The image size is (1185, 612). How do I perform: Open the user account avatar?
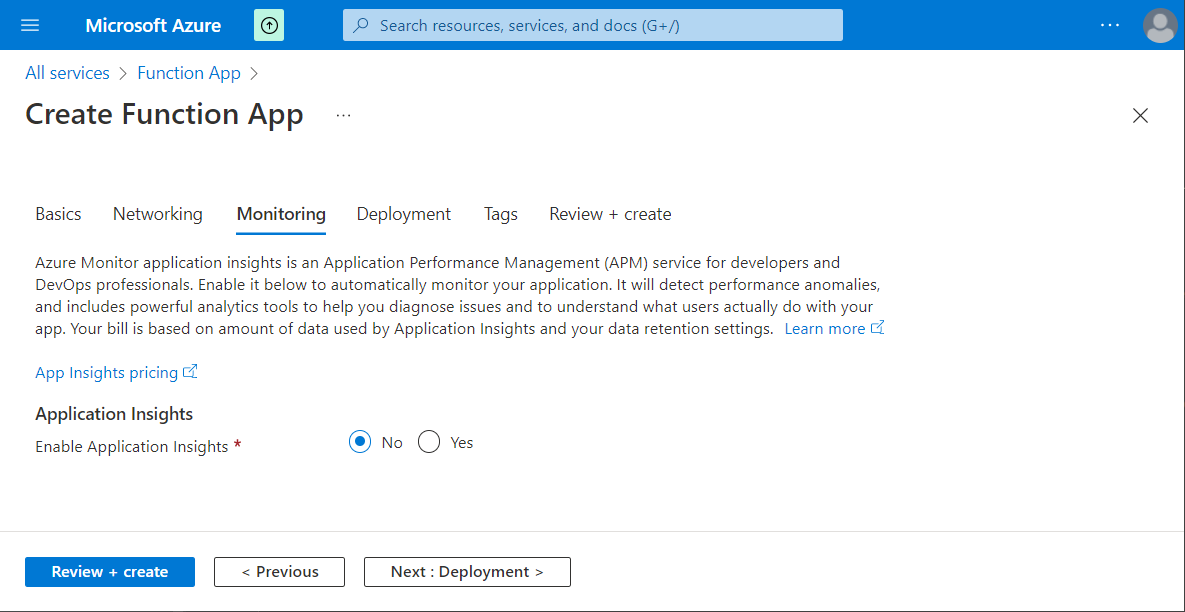[x=1159, y=26]
